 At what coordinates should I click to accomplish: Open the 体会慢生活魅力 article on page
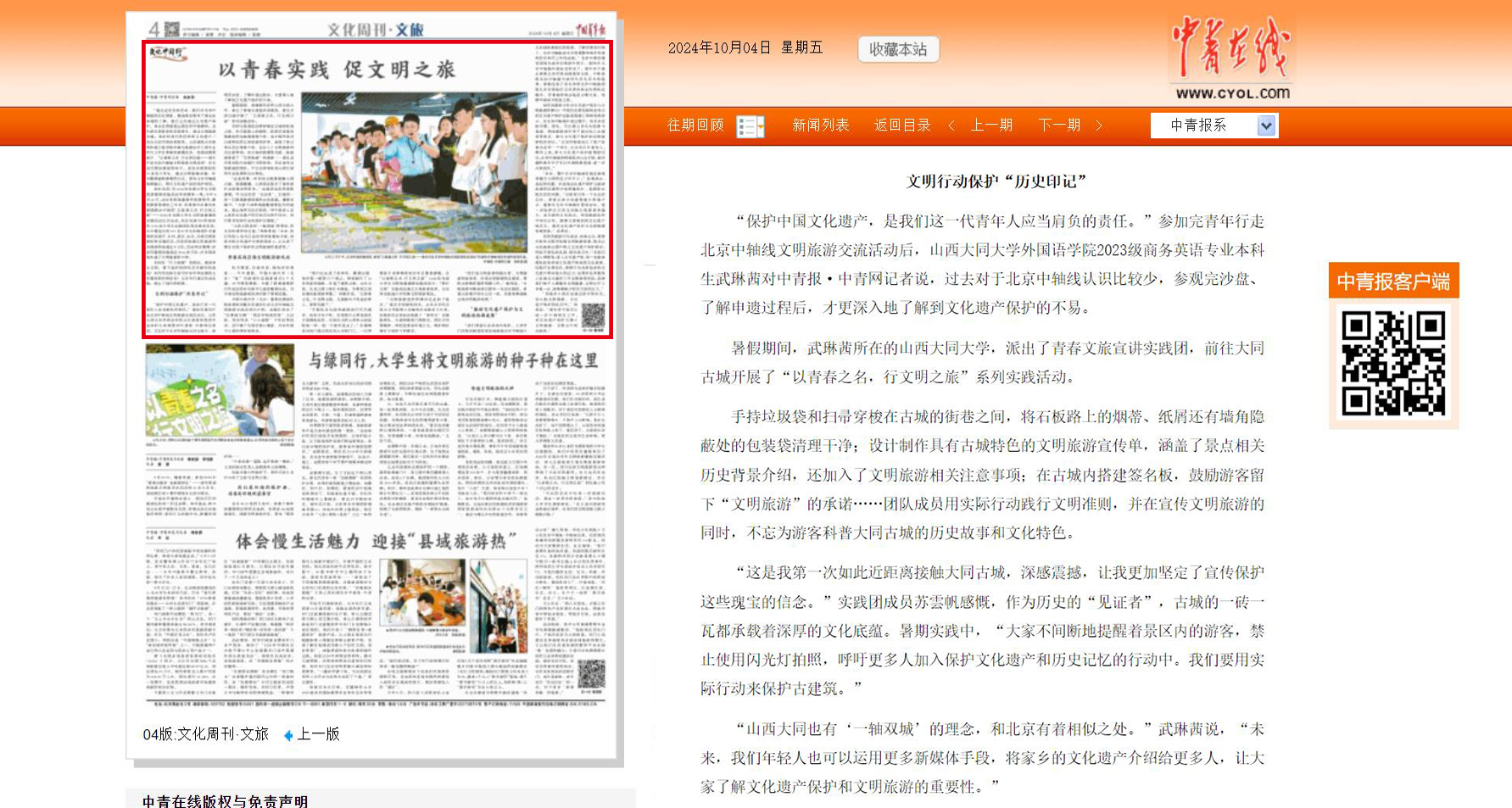(370, 541)
